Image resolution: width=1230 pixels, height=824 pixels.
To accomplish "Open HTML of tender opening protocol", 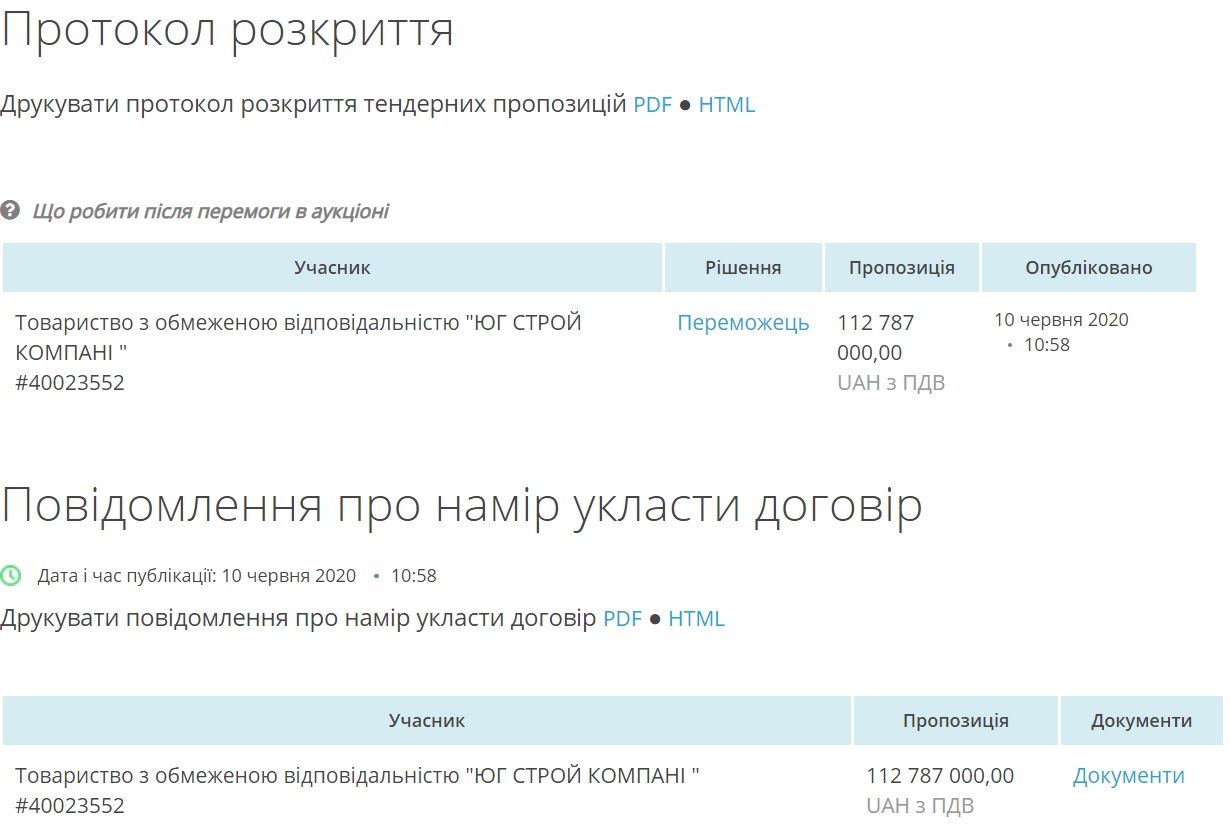I will point(727,104).
